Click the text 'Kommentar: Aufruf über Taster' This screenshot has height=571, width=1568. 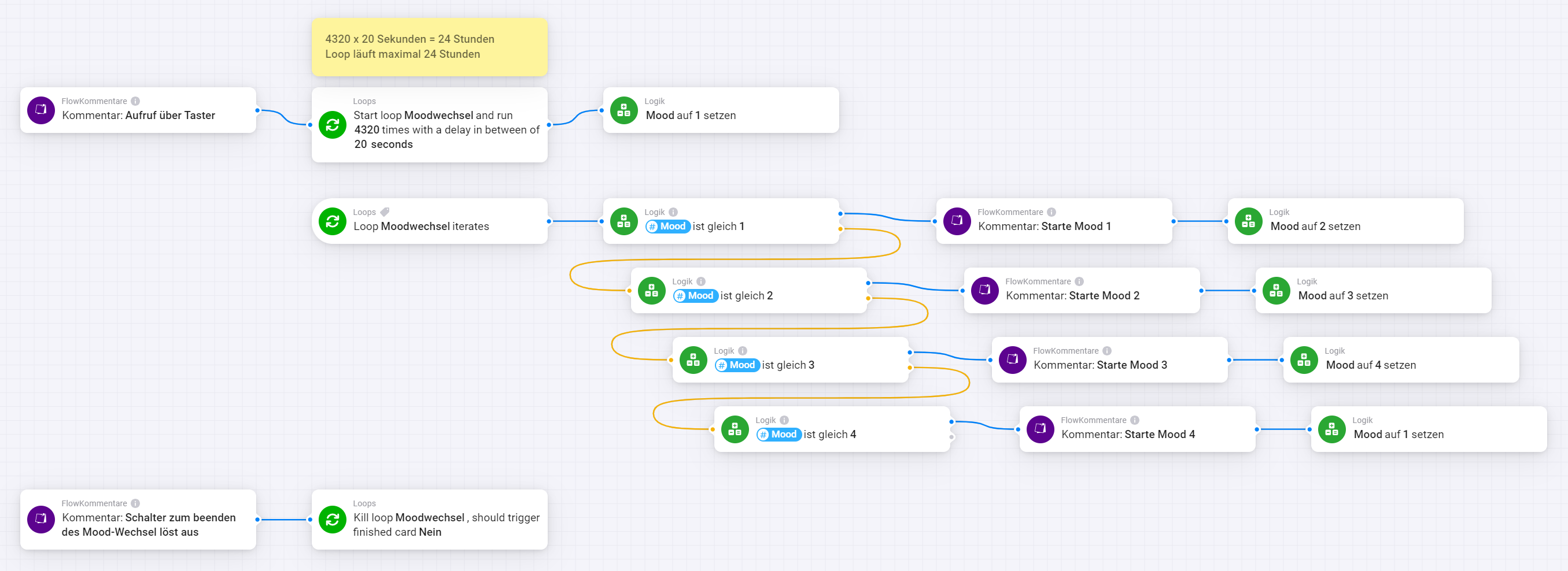pyautogui.click(x=139, y=116)
